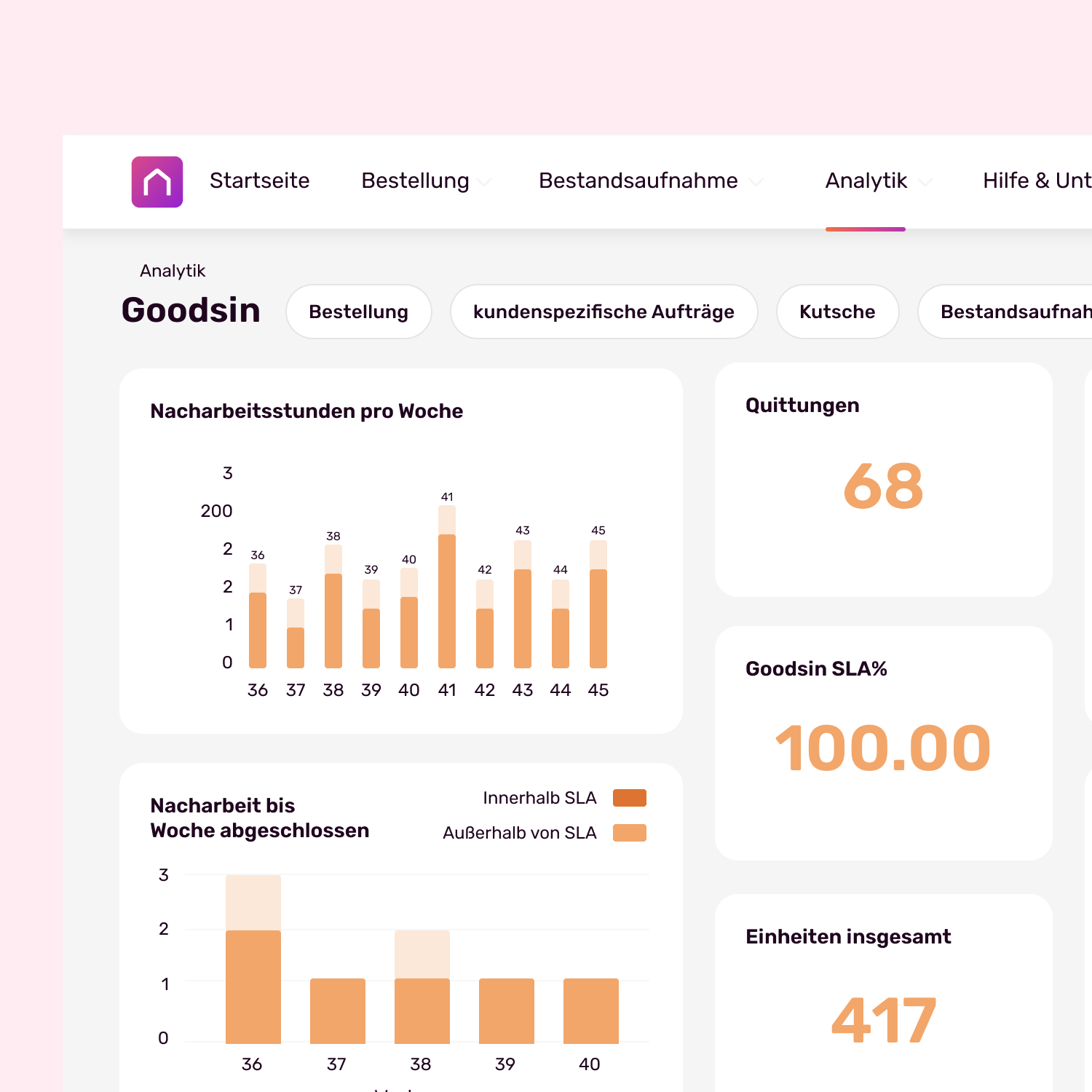Open the Goodsin SLA% card
This screenshot has height=1092, width=1092.
(883, 743)
